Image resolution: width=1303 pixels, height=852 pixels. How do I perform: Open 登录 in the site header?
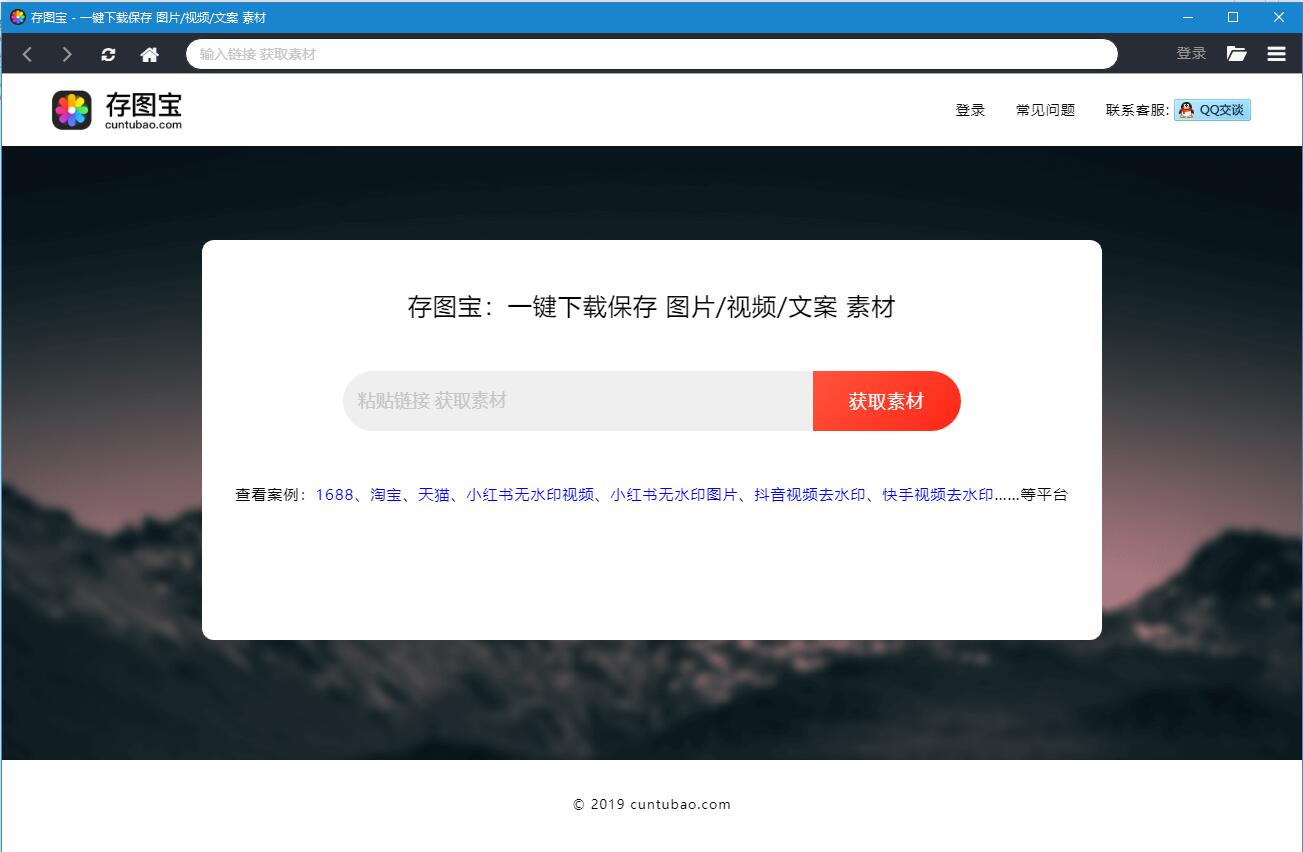pos(970,110)
